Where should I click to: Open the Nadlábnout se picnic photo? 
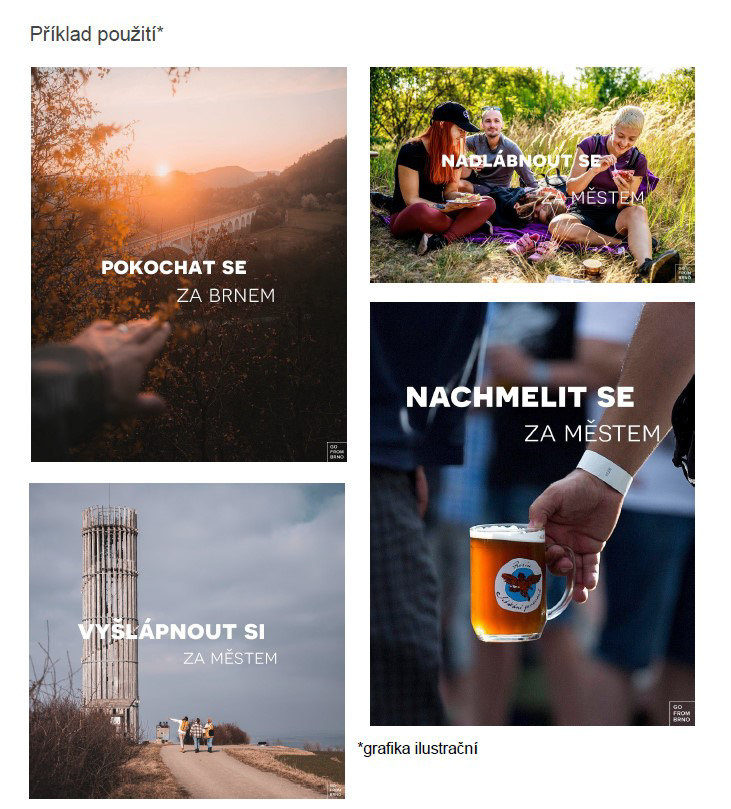[532, 175]
